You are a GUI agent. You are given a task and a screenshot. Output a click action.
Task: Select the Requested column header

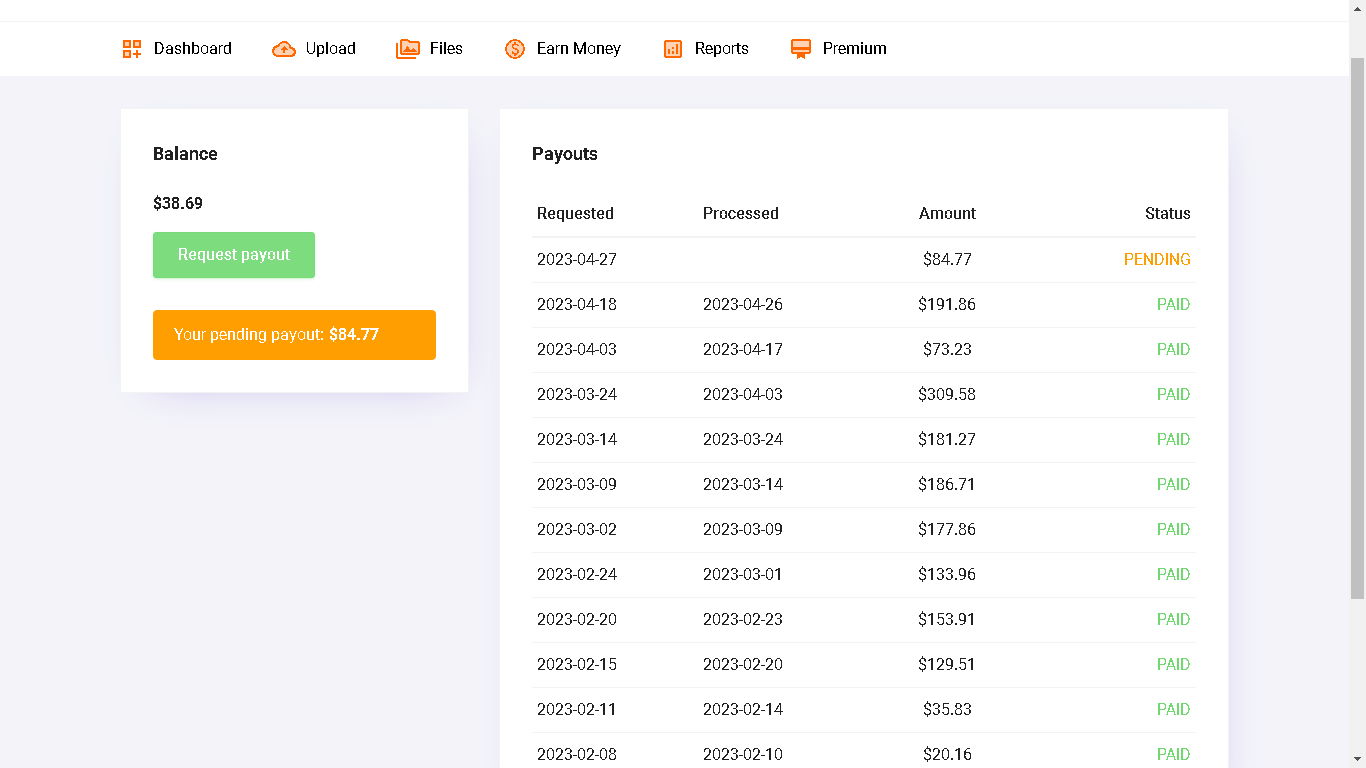575,214
